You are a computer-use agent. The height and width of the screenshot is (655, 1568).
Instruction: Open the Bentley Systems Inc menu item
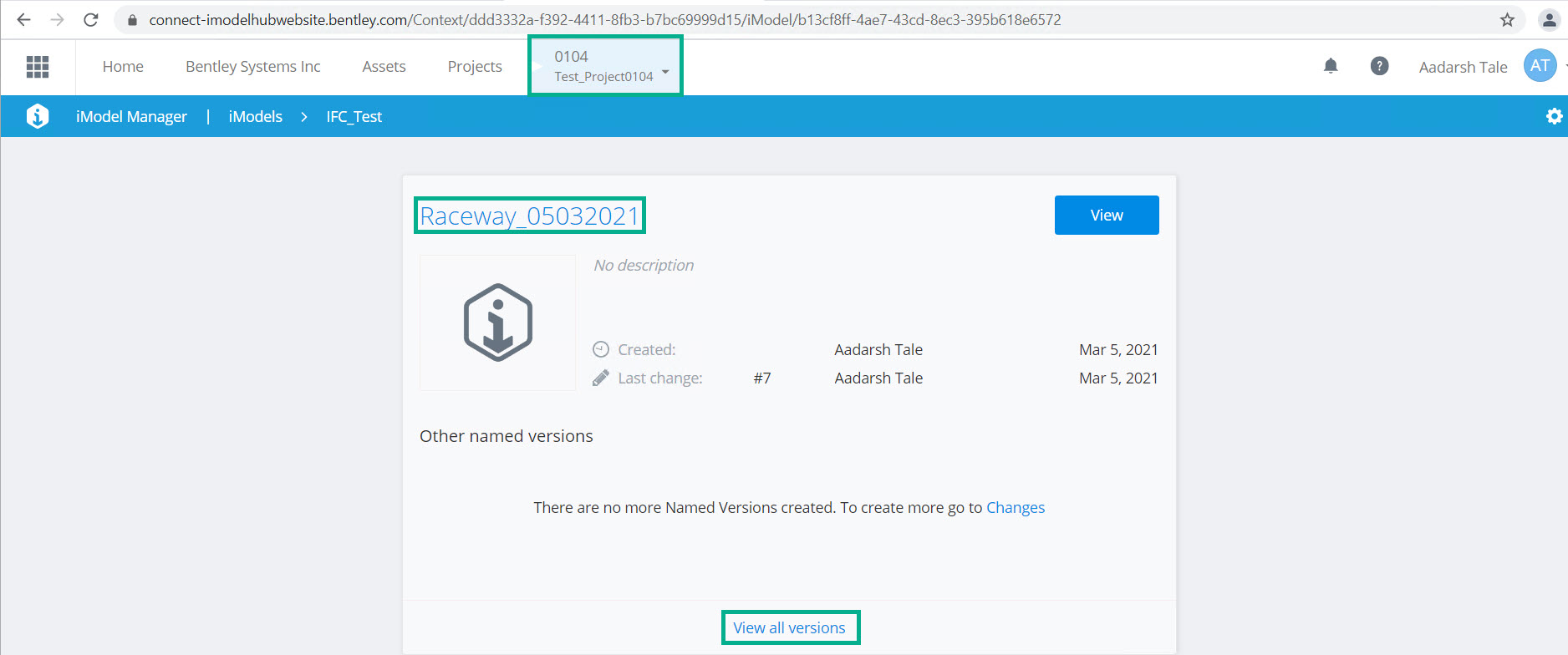pyautogui.click(x=253, y=67)
